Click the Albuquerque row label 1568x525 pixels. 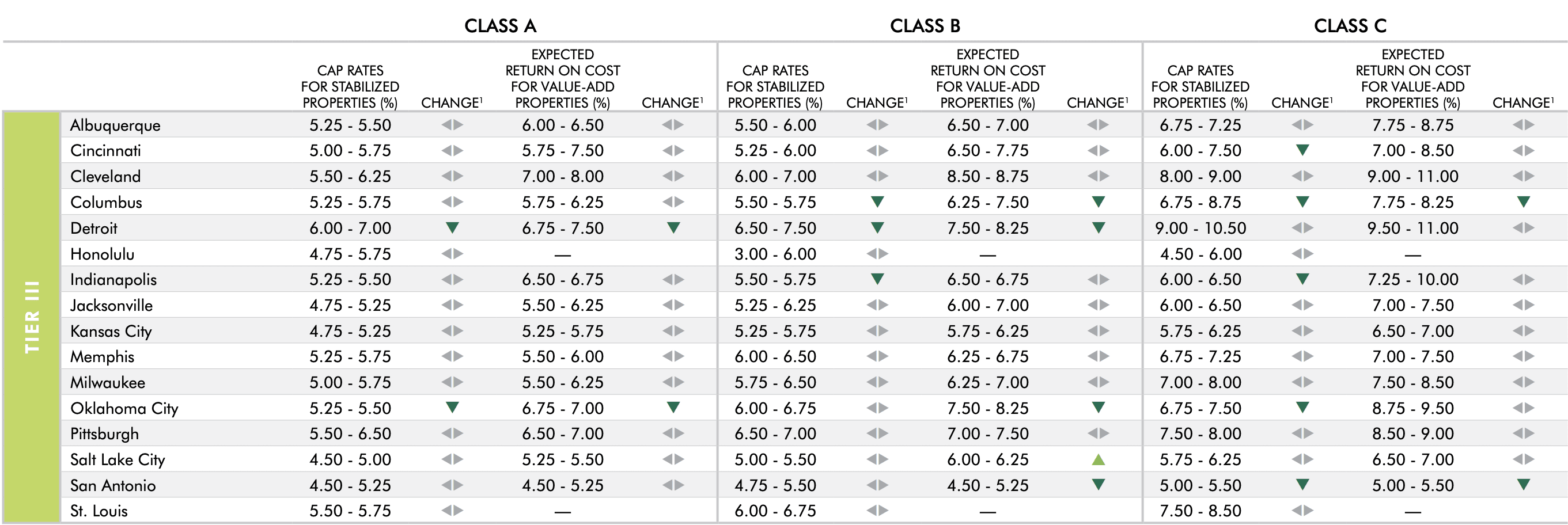(115, 125)
